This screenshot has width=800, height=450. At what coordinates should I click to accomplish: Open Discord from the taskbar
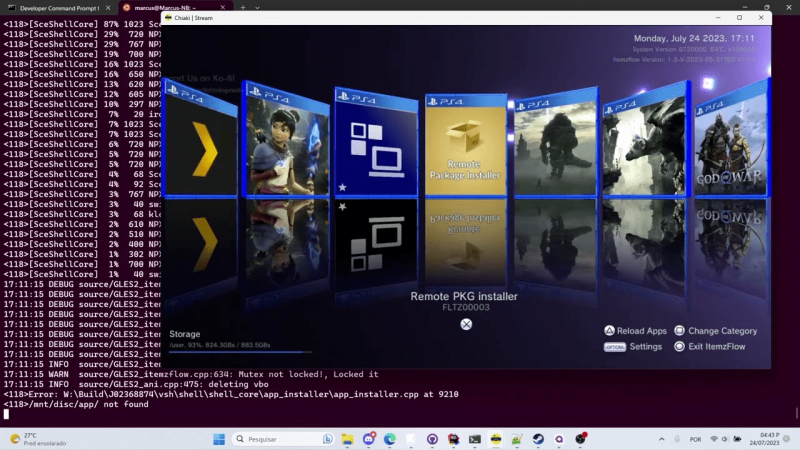tap(369, 439)
